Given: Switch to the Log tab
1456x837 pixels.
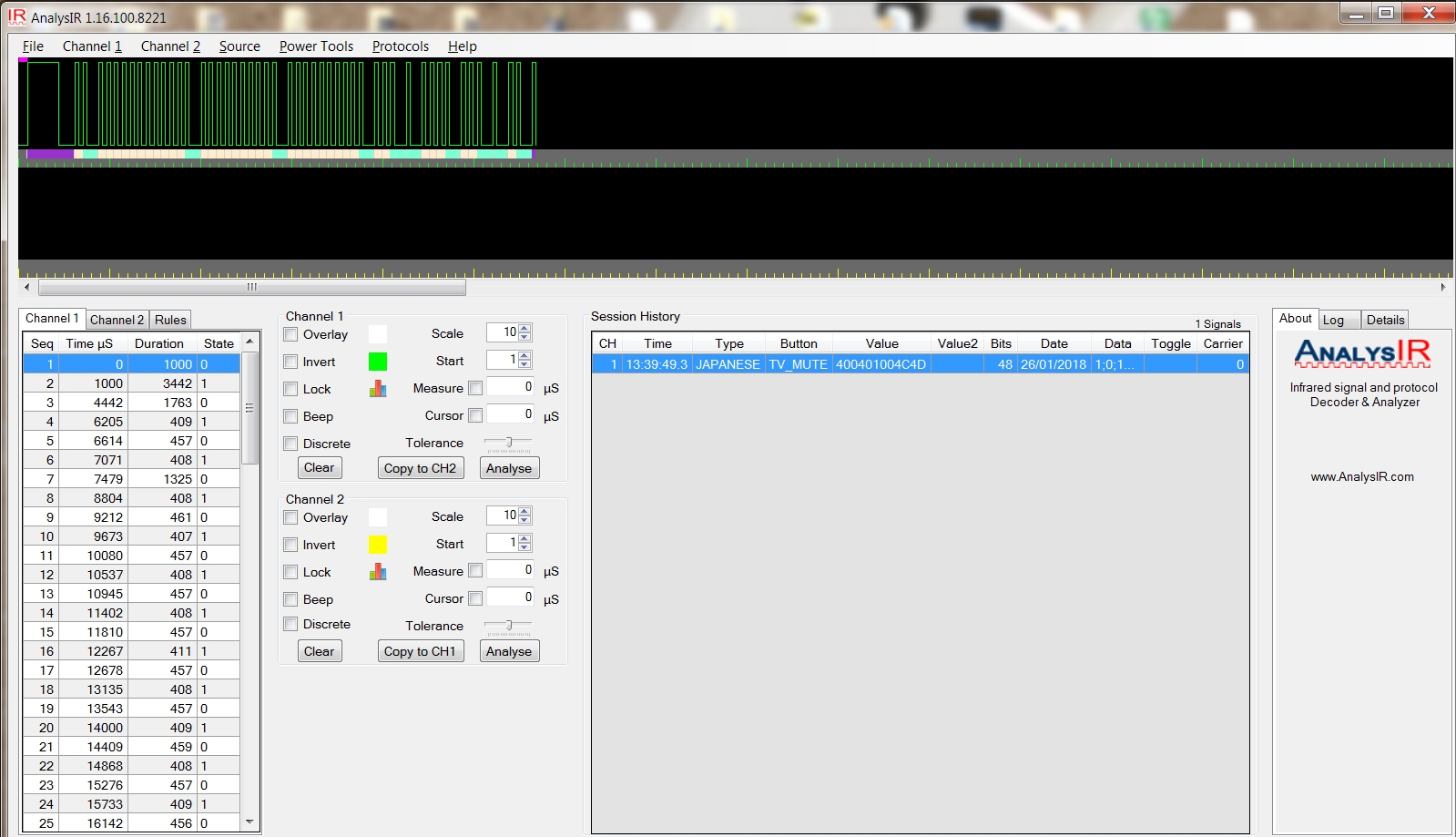Looking at the screenshot, I should (x=1339, y=320).
